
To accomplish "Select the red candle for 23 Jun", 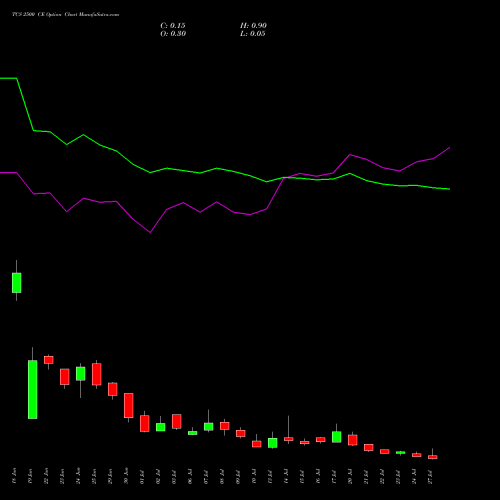I will click(x=65, y=377).
